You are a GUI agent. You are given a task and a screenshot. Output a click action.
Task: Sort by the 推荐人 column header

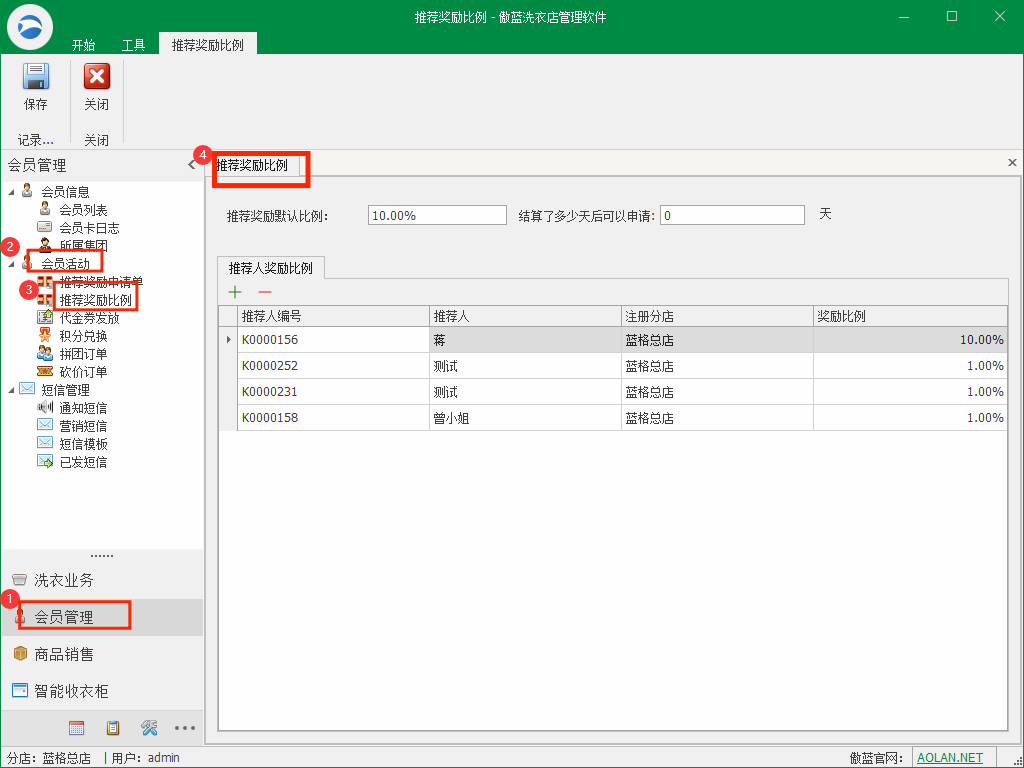click(525, 317)
